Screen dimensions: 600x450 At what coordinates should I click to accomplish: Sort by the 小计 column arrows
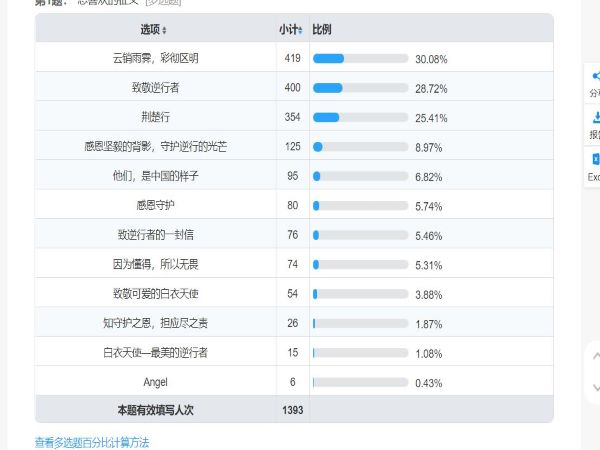tap(300, 30)
